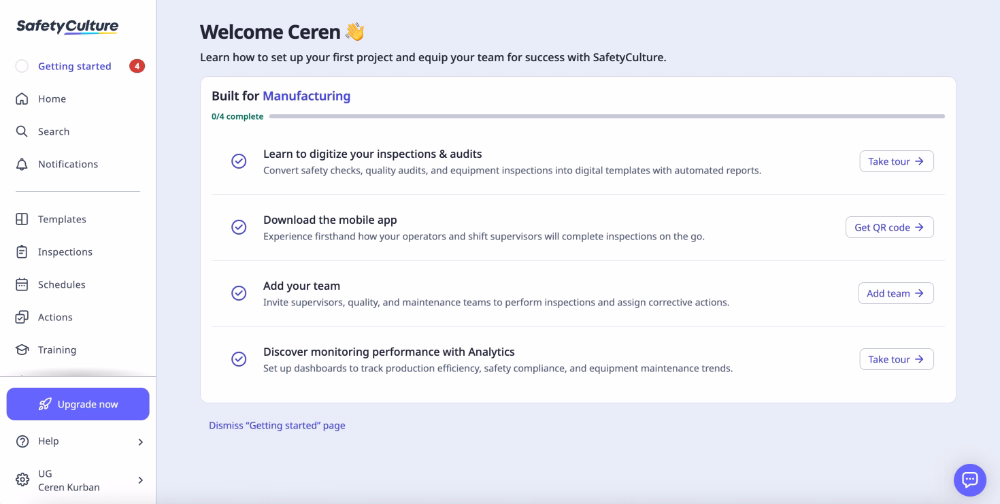Click the Upgrade now button
Image resolution: width=1000 pixels, height=504 pixels.
(x=78, y=404)
